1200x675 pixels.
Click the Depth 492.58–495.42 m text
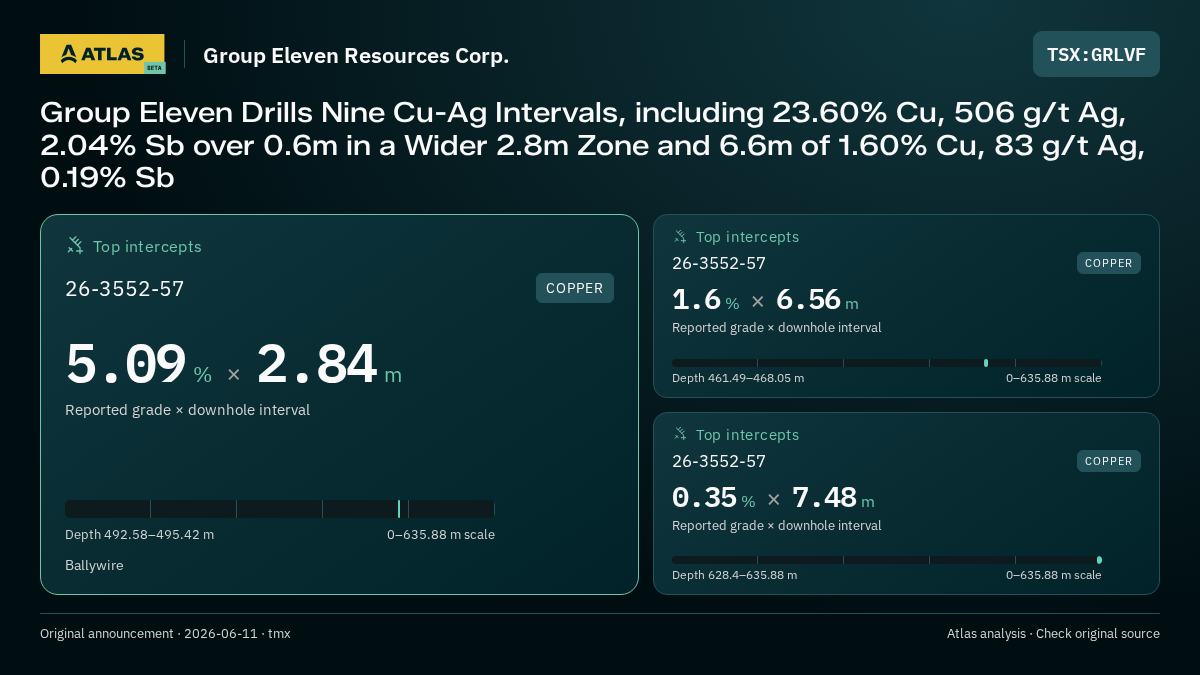click(139, 534)
